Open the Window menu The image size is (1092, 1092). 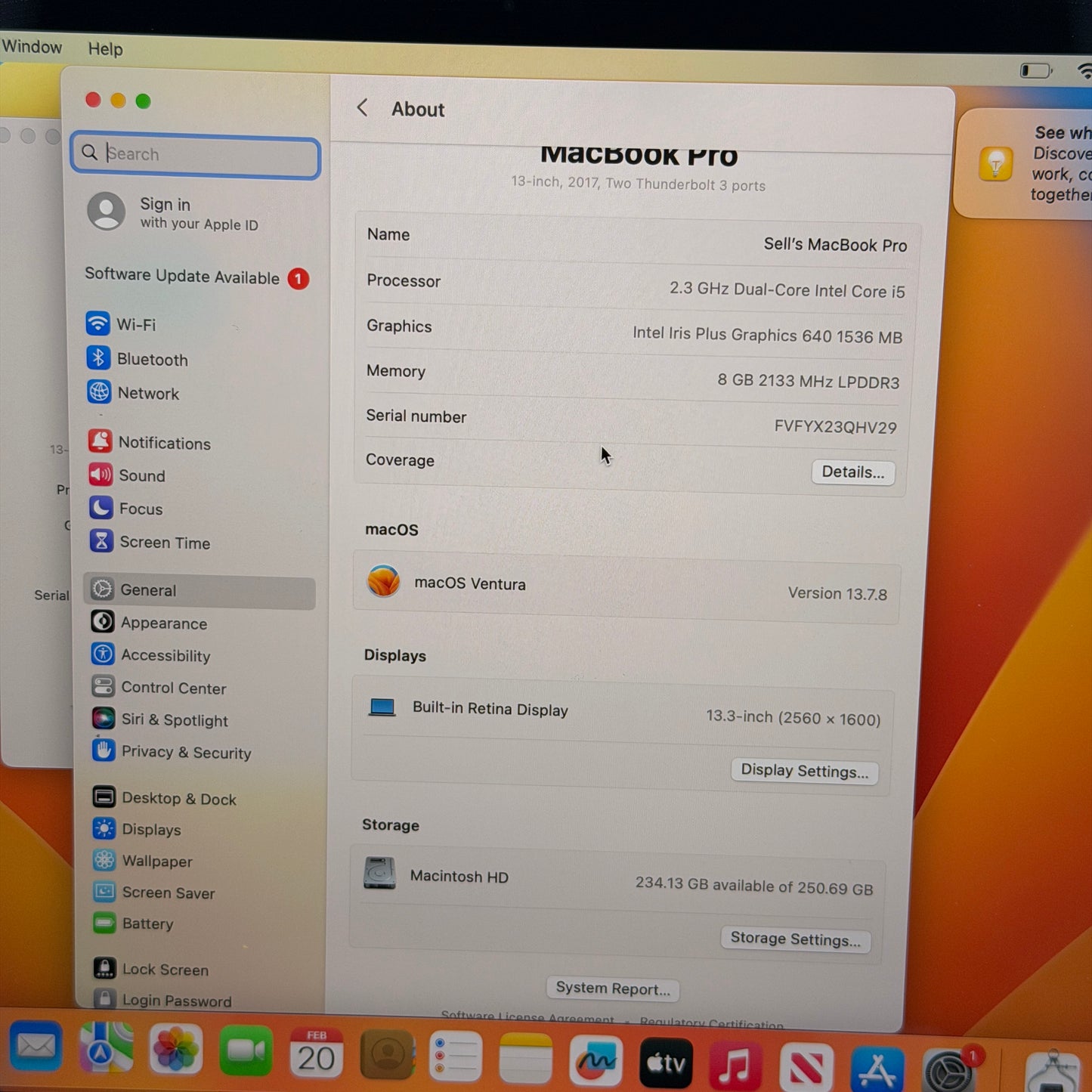point(32,47)
